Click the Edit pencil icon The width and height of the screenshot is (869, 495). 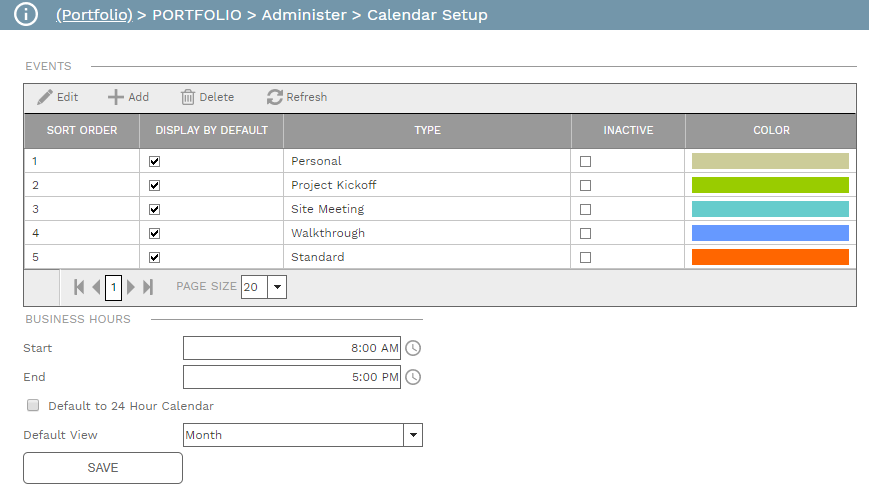[44, 97]
